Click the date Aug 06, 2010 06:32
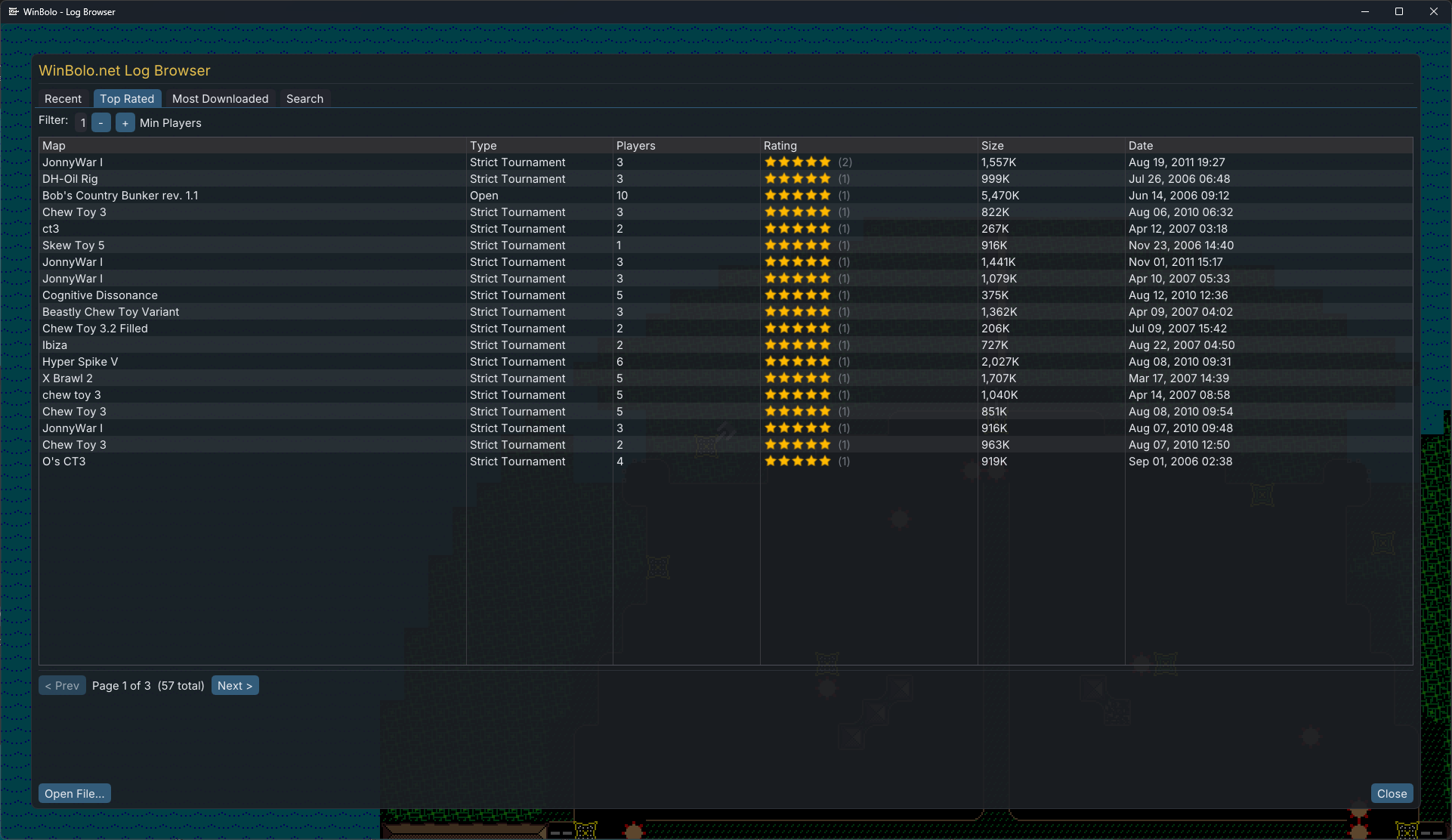1452x840 pixels. click(x=1181, y=212)
